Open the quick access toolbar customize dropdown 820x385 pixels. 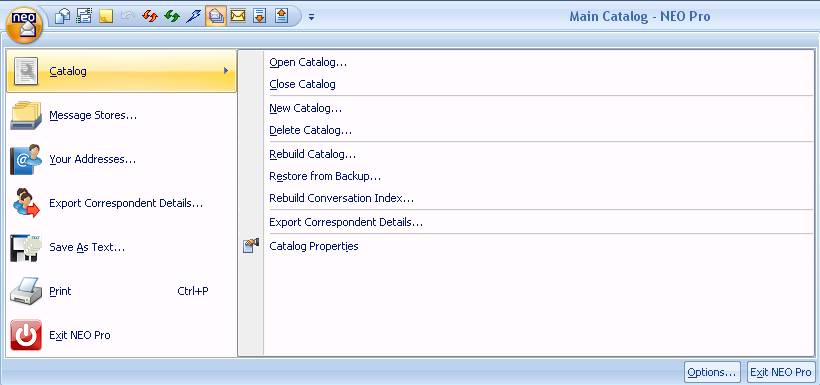pyautogui.click(x=311, y=17)
